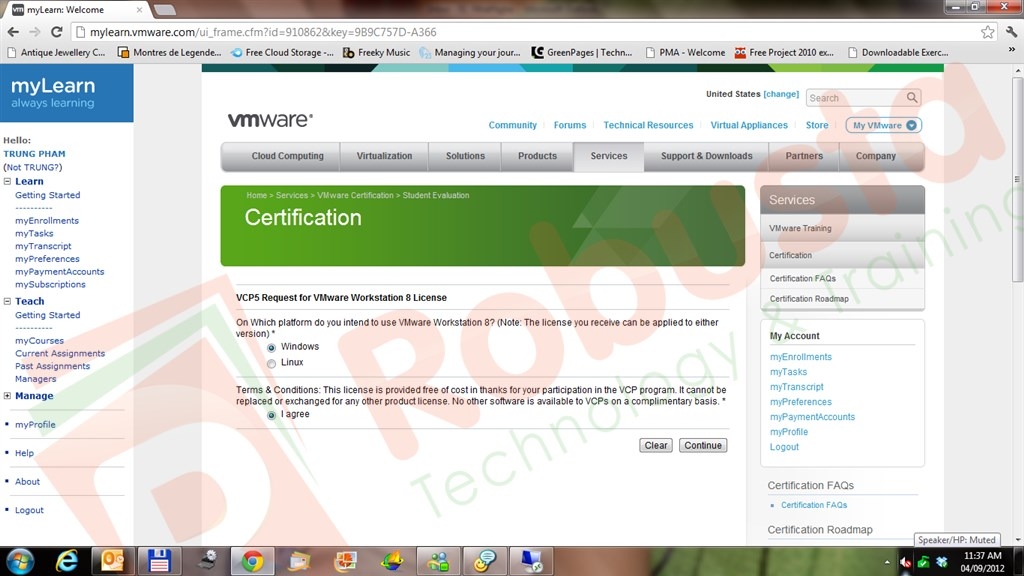Click Logout in the My Account panel
This screenshot has width=1024, height=576.
tap(784, 447)
